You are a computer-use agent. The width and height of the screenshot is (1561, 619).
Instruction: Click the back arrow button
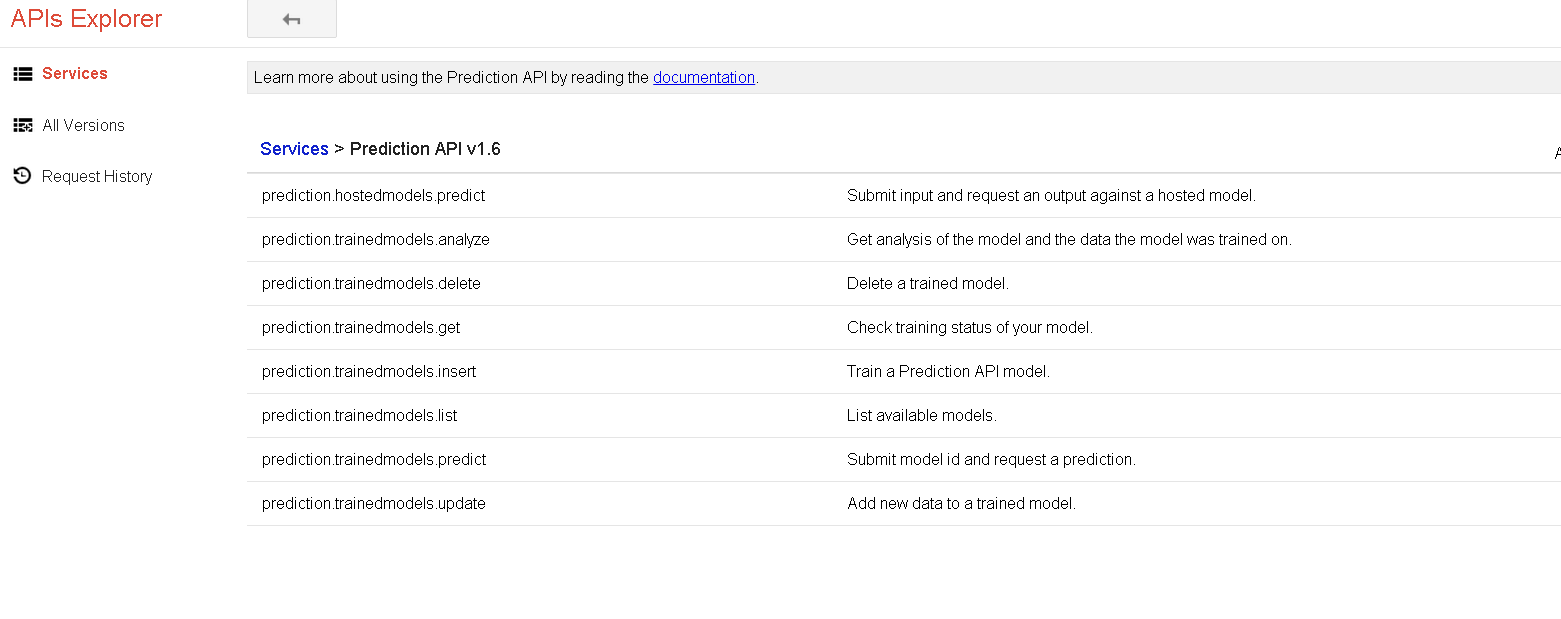coord(291,19)
